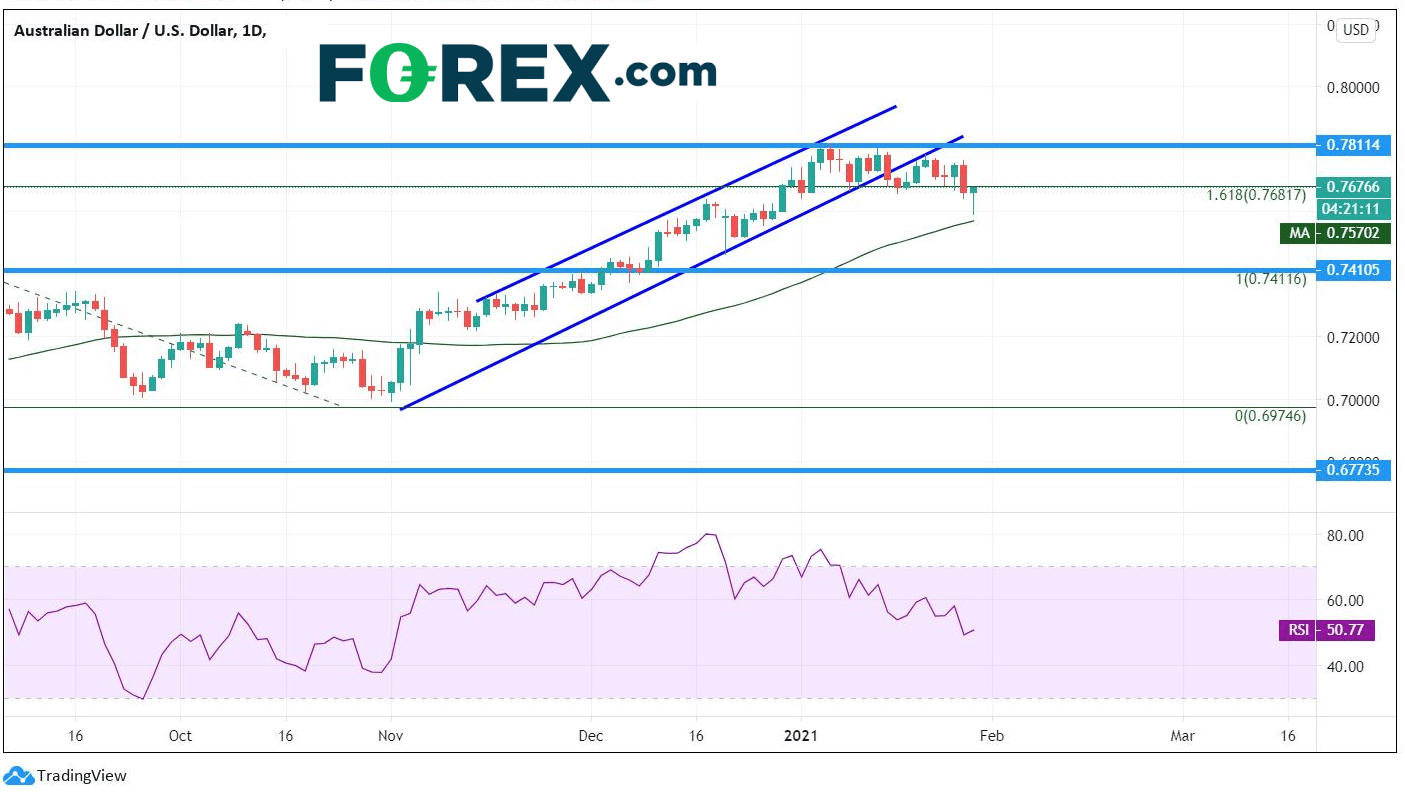Image resolution: width=1405 pixels, height=799 pixels.
Task: Click the 0(0.69746) Fibonacci level text
Action: (1270, 416)
